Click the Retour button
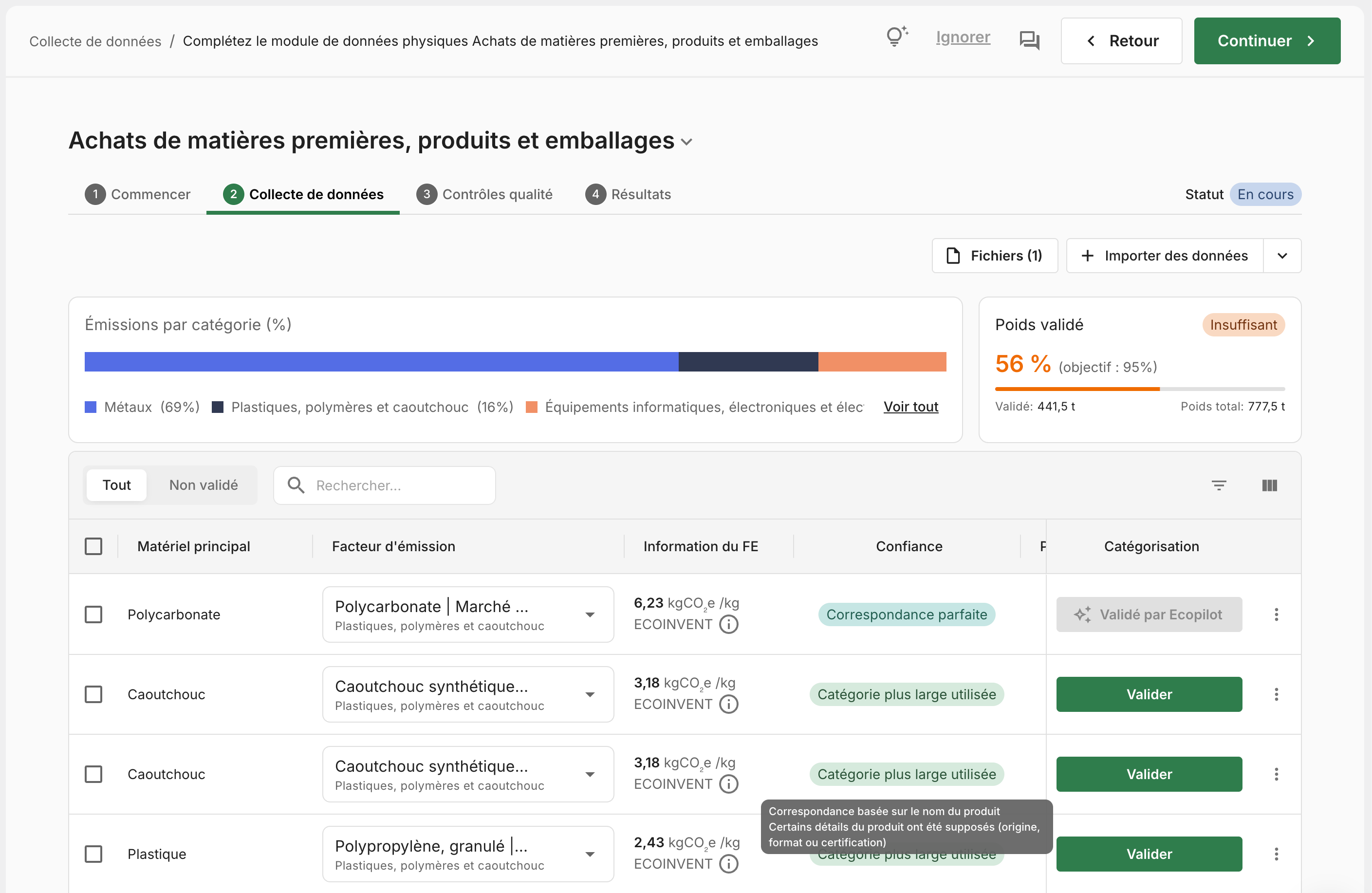Viewport: 1372px width, 893px height. (1121, 41)
